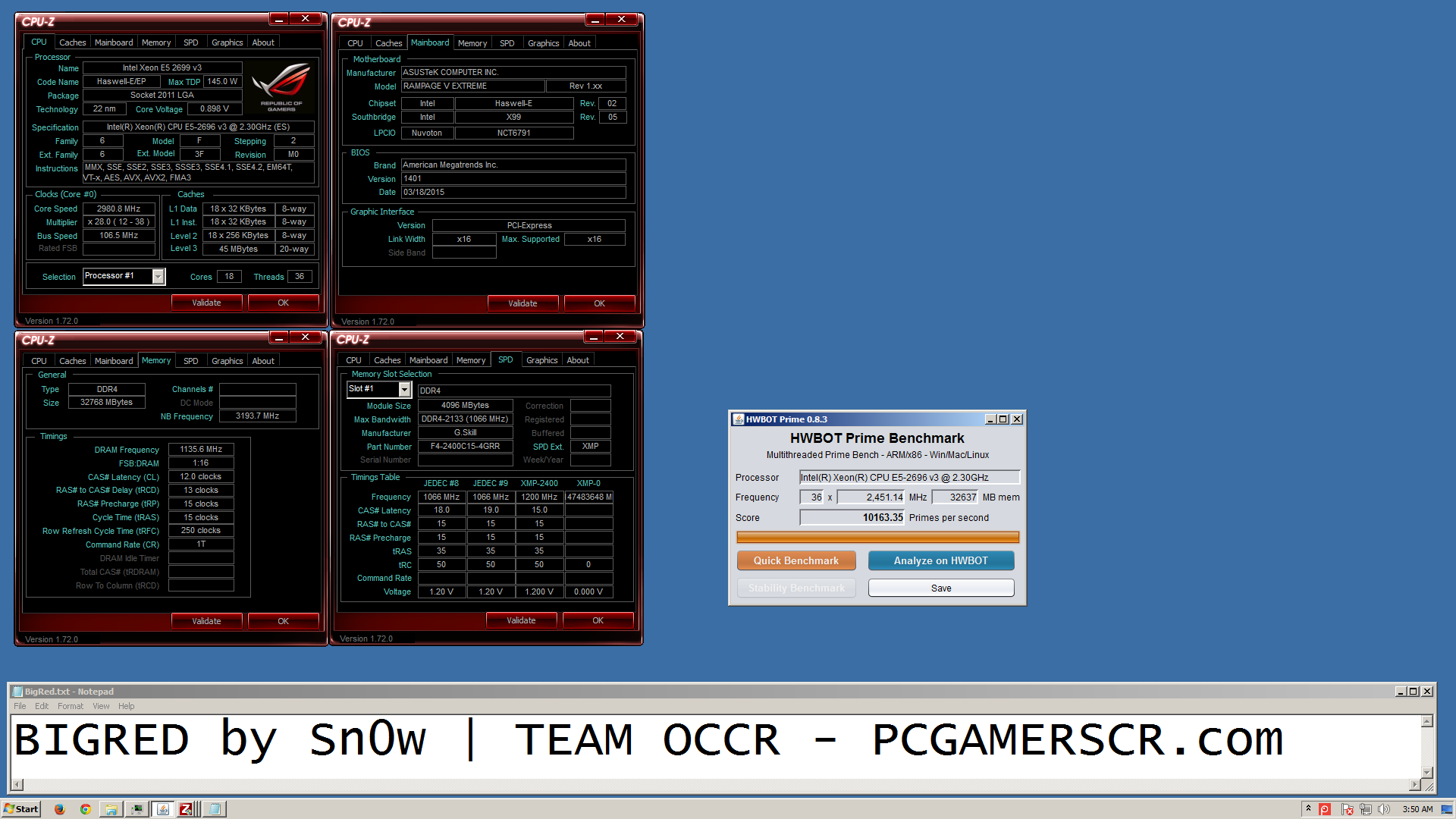This screenshot has height=819, width=1456.
Task: Switch to Caches tab in CPU-Z processor window
Action: point(73,42)
